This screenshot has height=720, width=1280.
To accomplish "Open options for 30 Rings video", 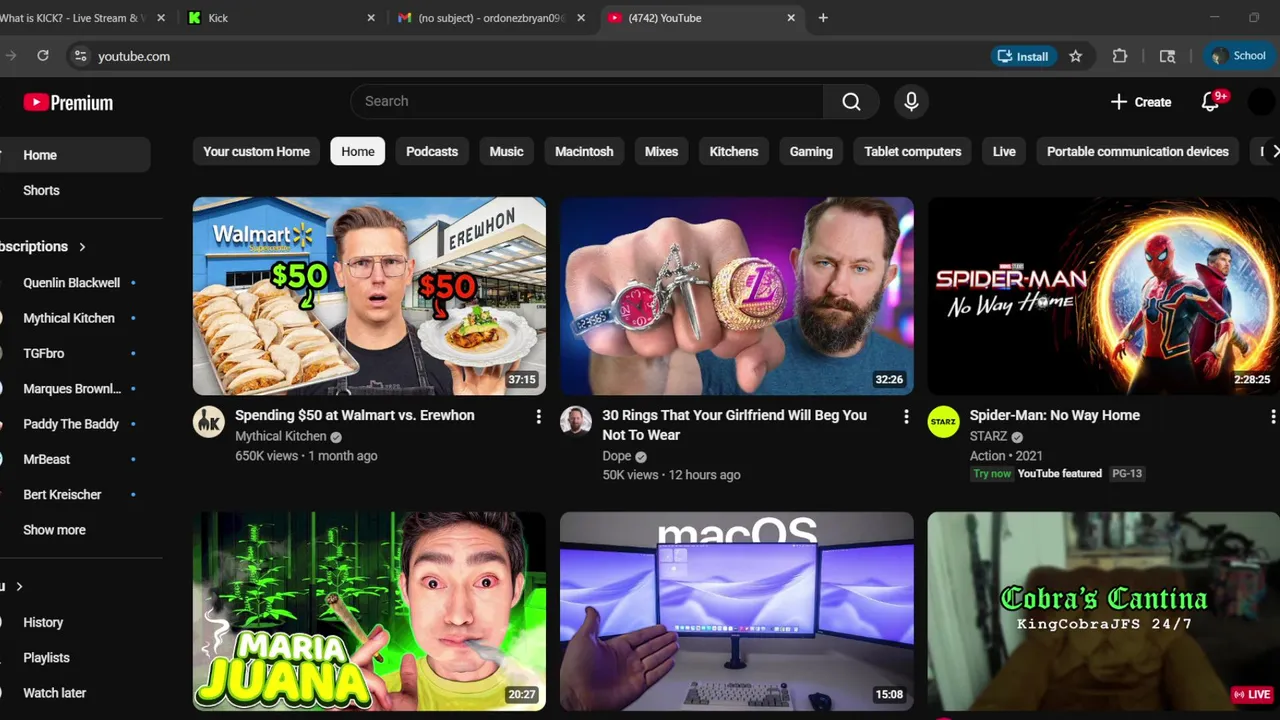I will [x=906, y=416].
